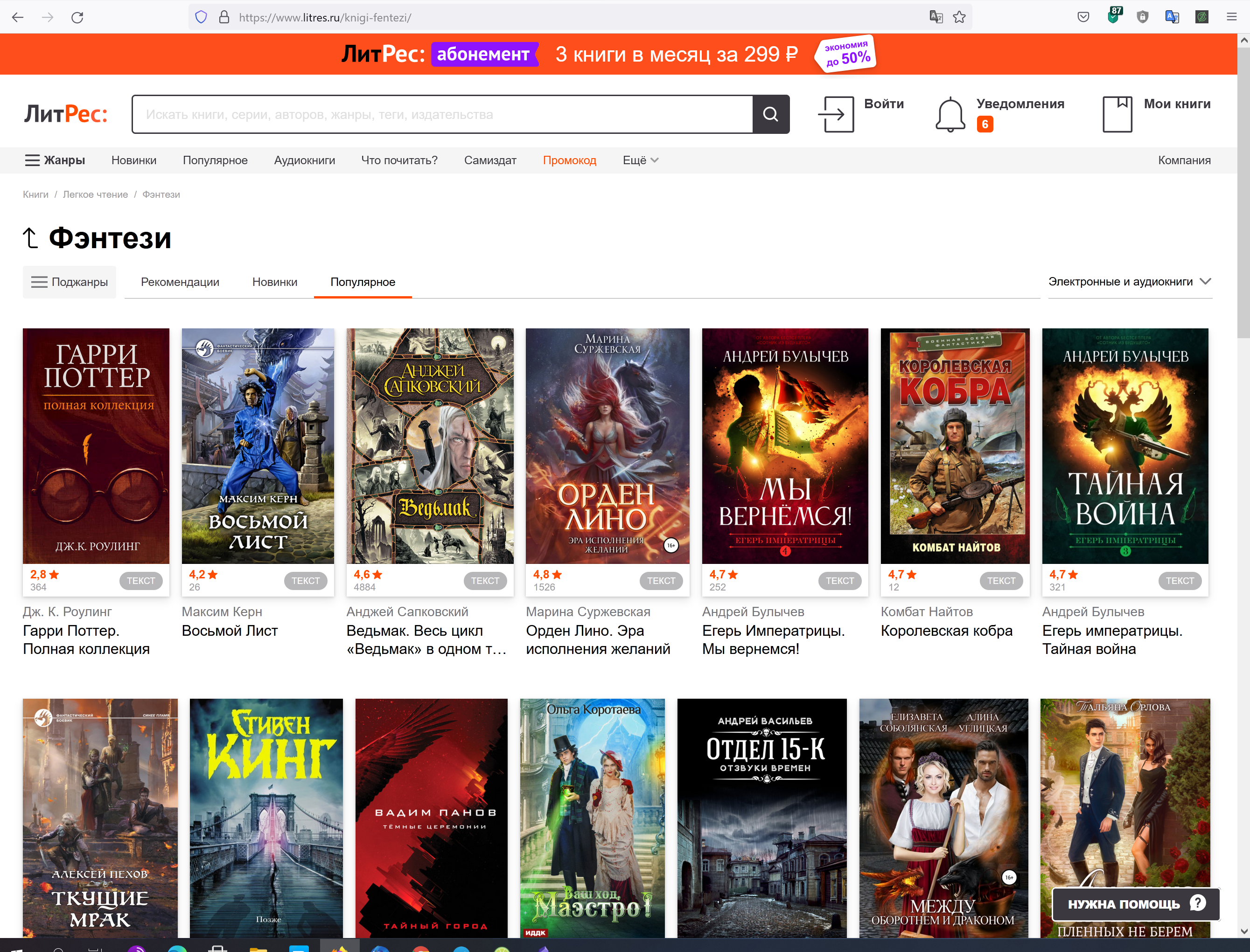Viewport: 1250px width, 952px height.
Task: Bookmark page with the star icon
Action: click(959, 17)
